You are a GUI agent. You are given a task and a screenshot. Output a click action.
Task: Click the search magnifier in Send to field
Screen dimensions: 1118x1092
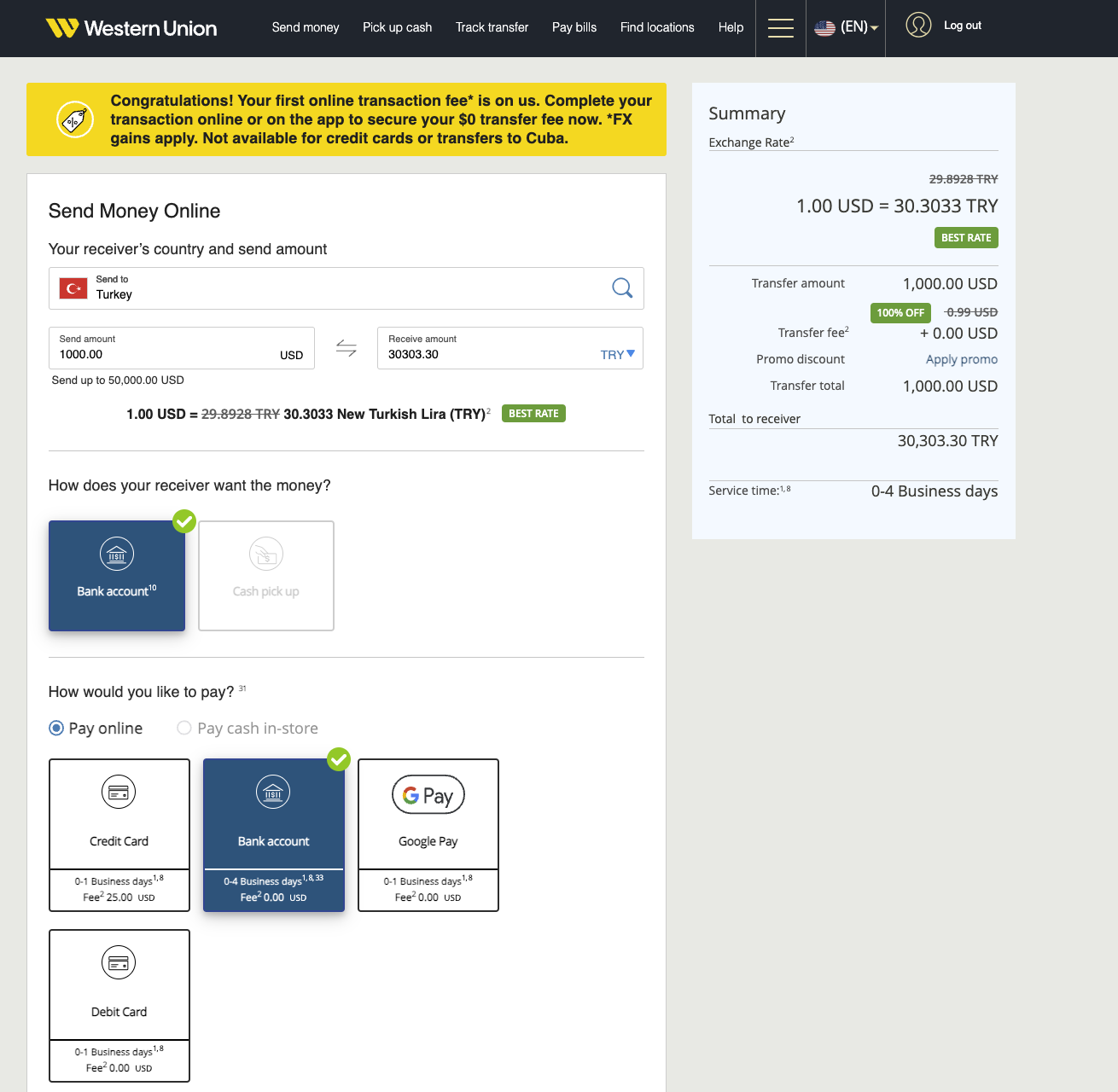point(622,288)
